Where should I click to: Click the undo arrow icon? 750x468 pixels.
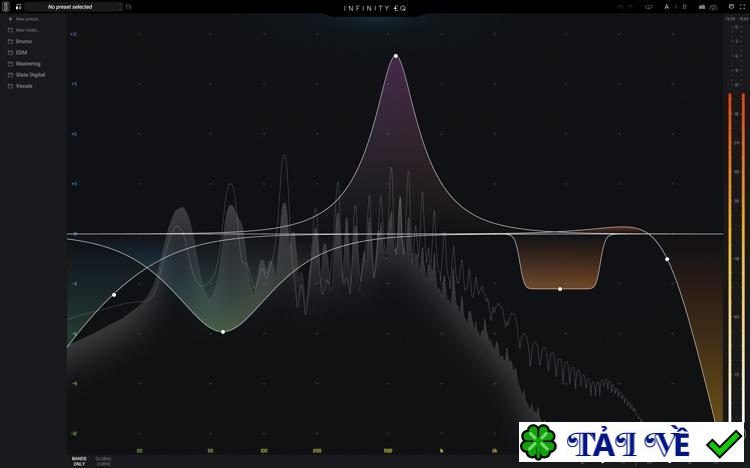[621, 7]
